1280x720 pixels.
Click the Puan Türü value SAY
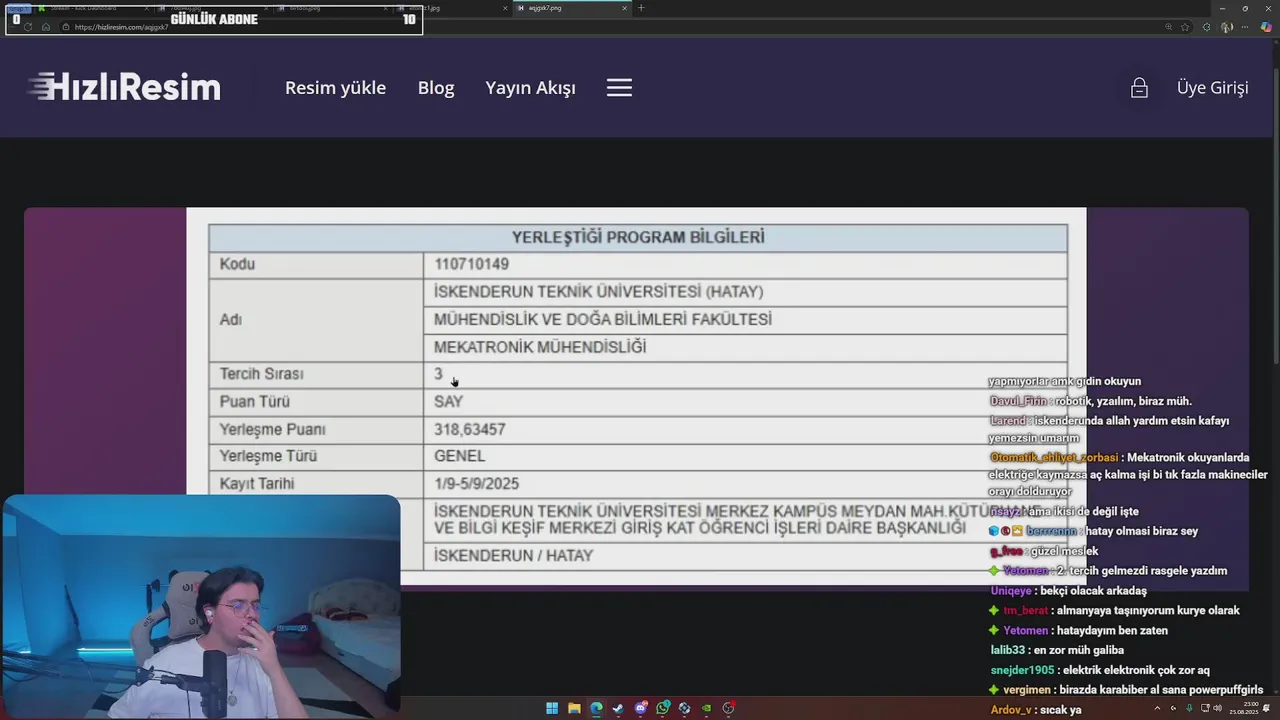click(448, 402)
